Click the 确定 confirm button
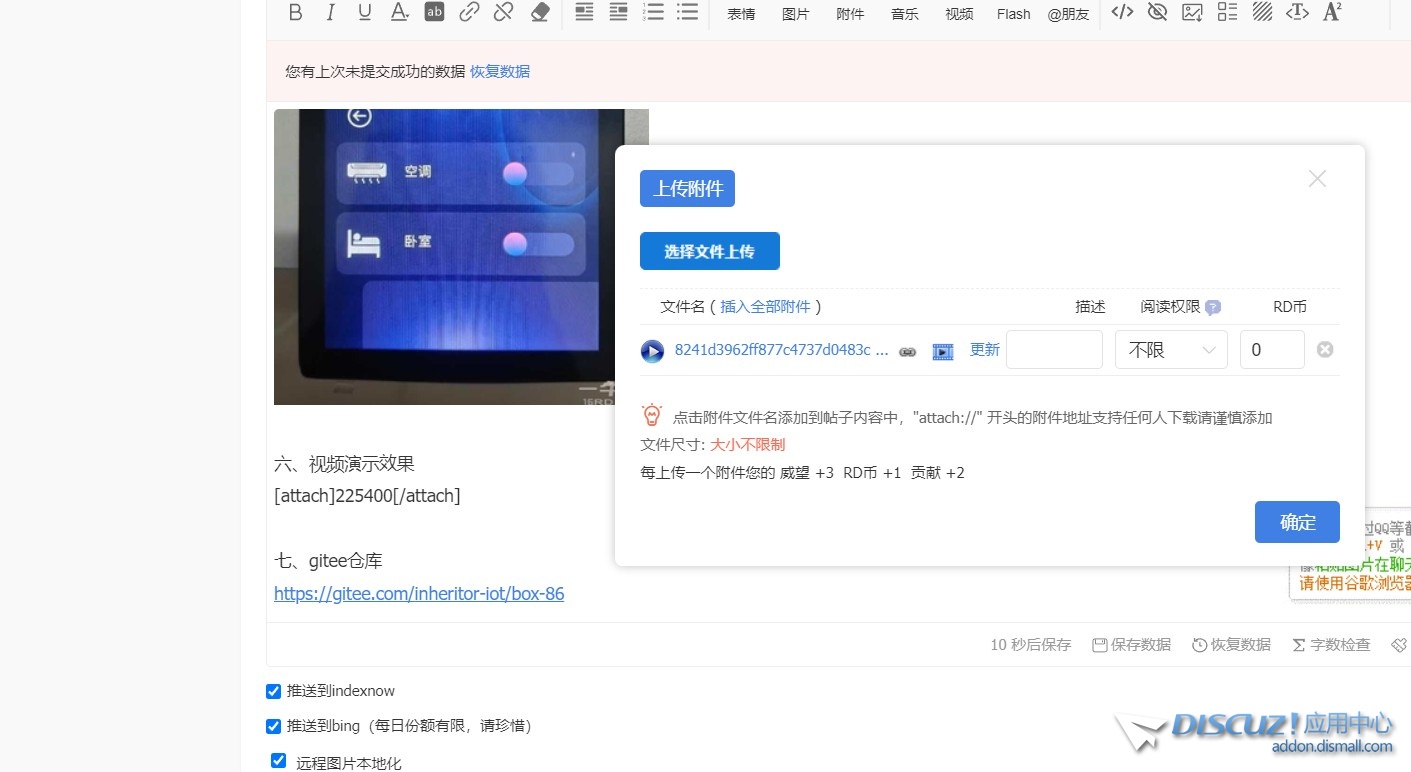The width and height of the screenshot is (1411, 772). coord(1297,522)
